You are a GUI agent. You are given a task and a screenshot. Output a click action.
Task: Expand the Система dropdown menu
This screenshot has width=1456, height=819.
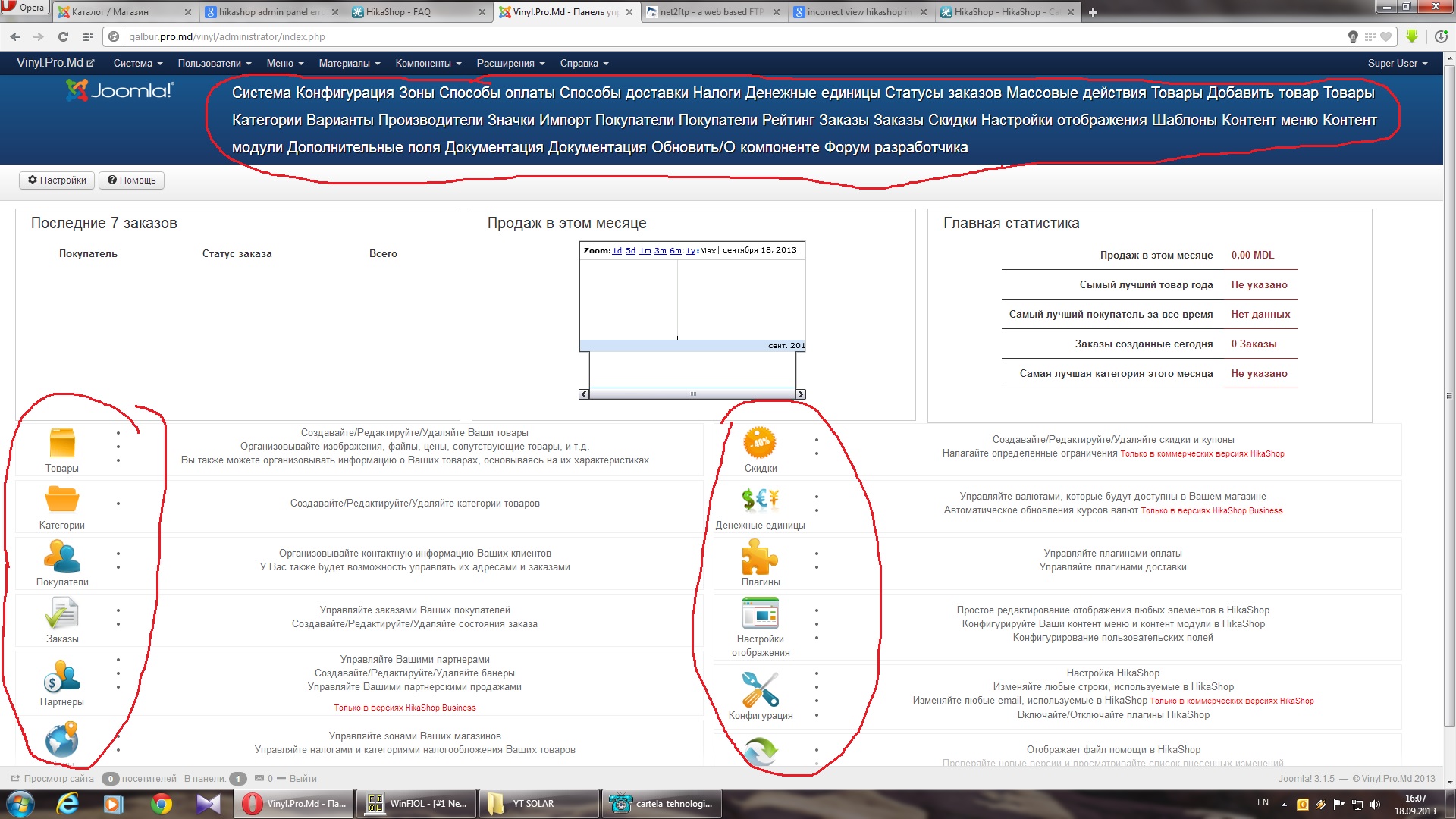137,64
